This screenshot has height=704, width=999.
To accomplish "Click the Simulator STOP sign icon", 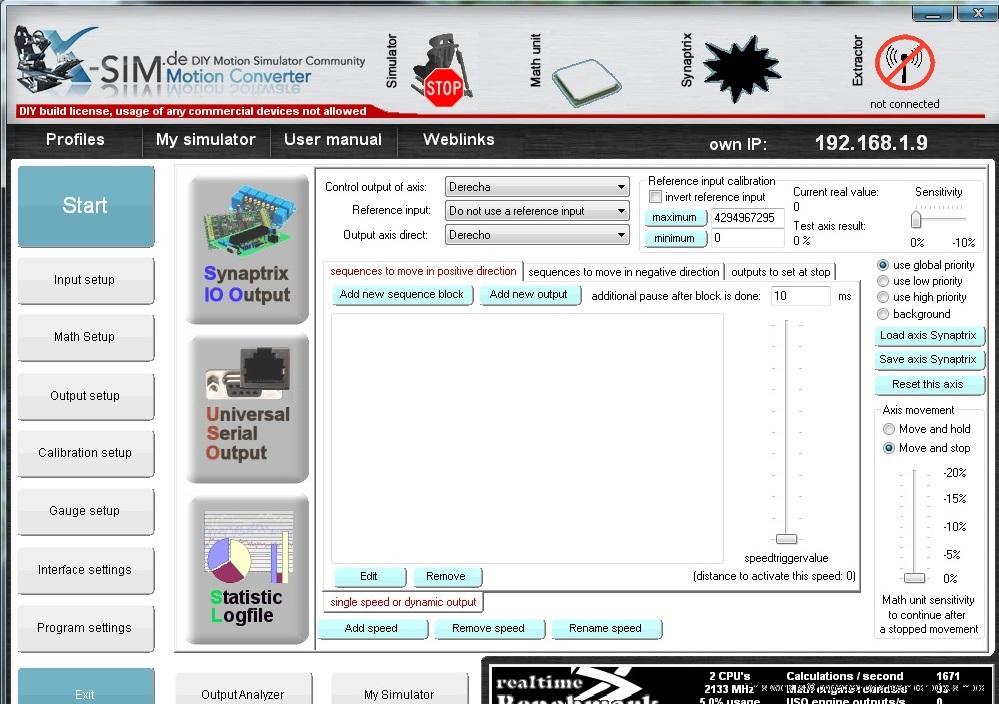I will tap(442, 72).
